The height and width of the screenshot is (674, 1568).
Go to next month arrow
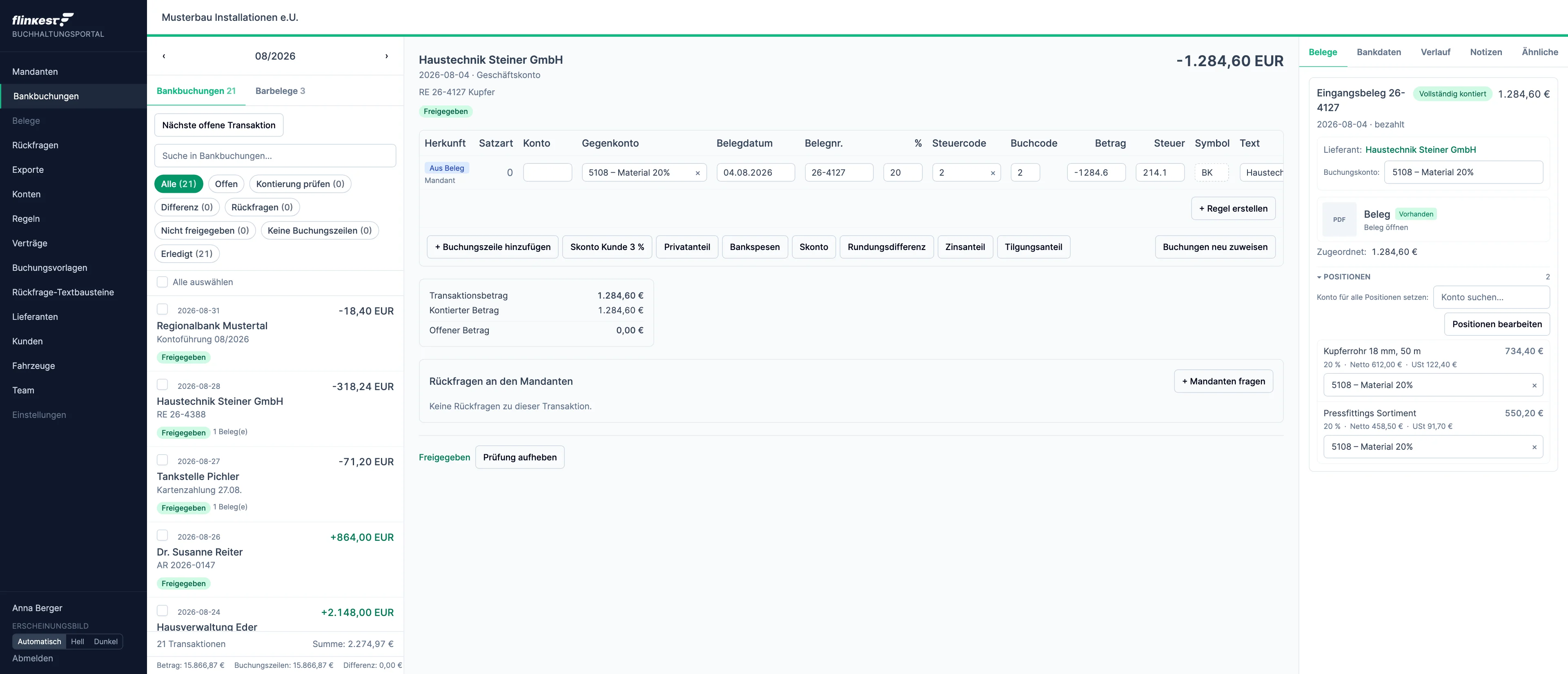coord(387,56)
